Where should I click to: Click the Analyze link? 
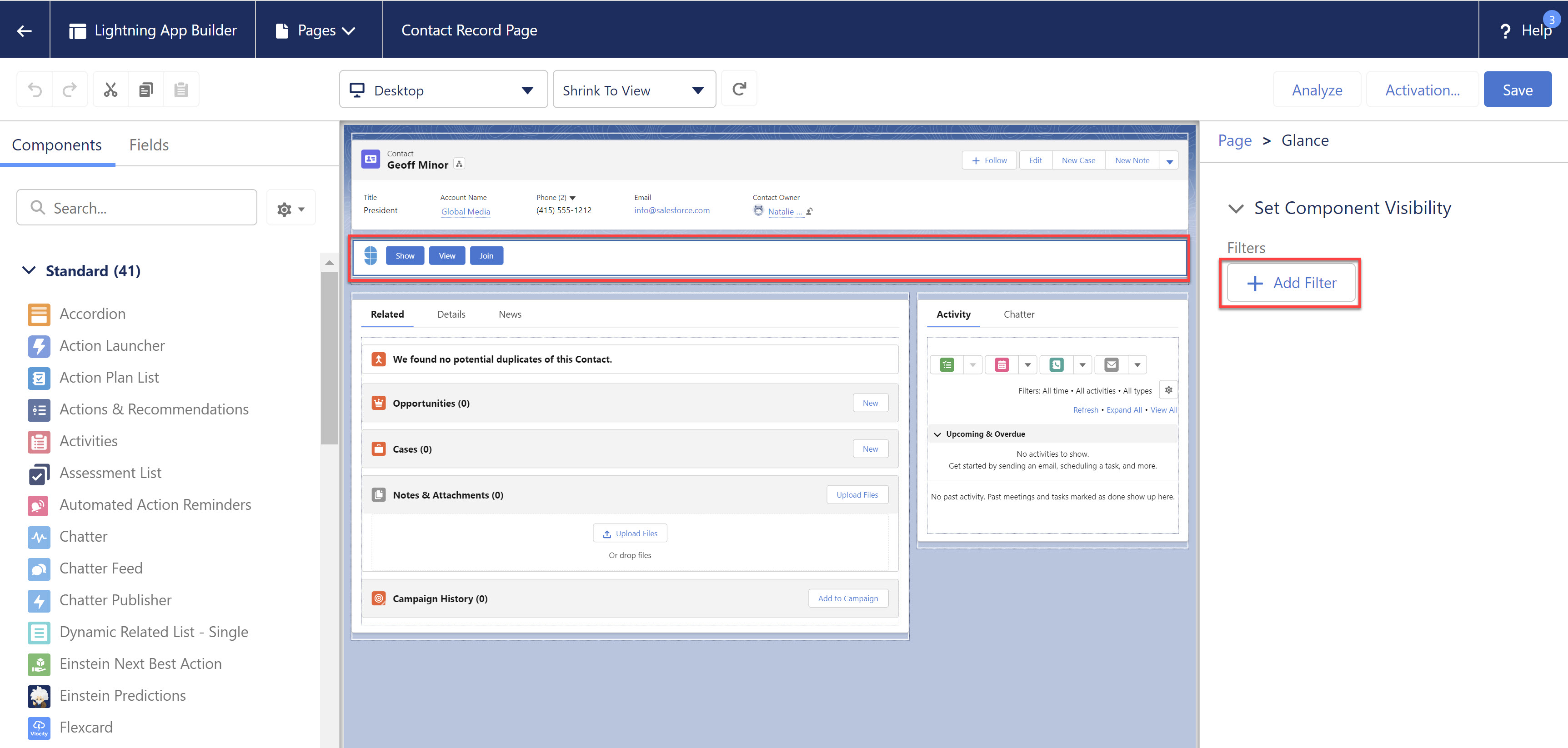[x=1317, y=89]
